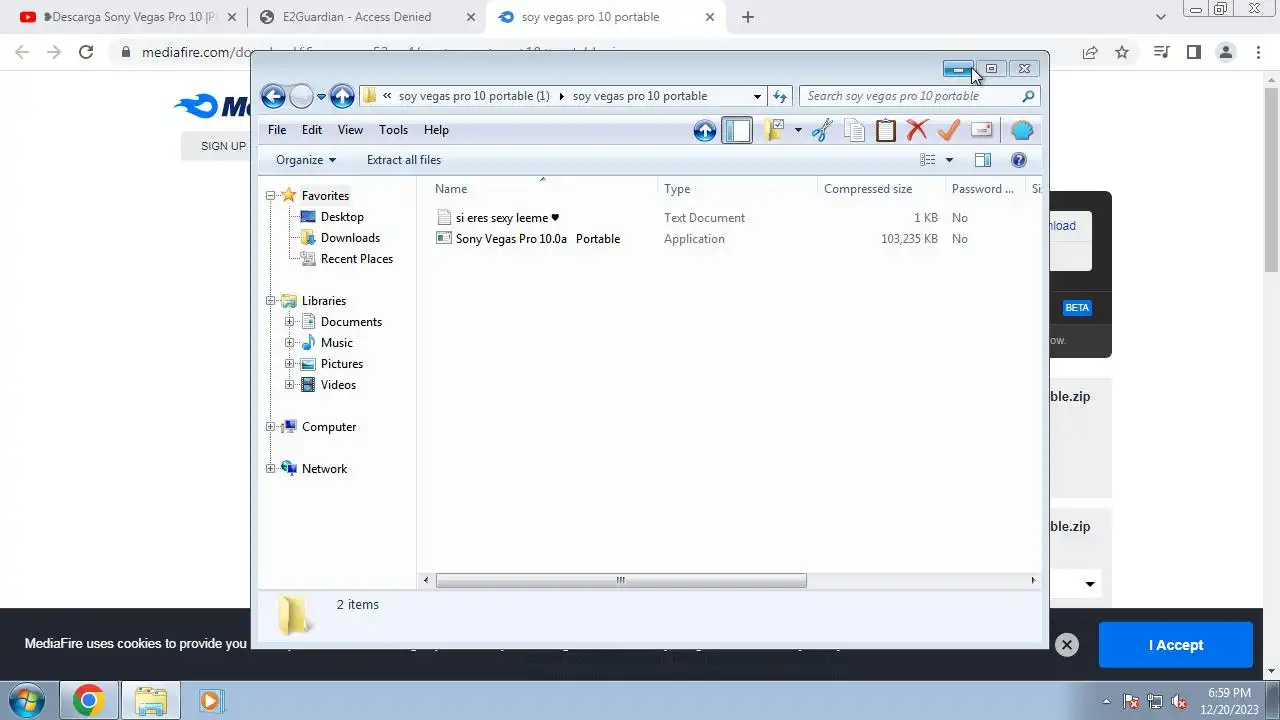Select Downloads in Favorites
Screen dimensions: 1280x720
pyautogui.click(x=350, y=238)
